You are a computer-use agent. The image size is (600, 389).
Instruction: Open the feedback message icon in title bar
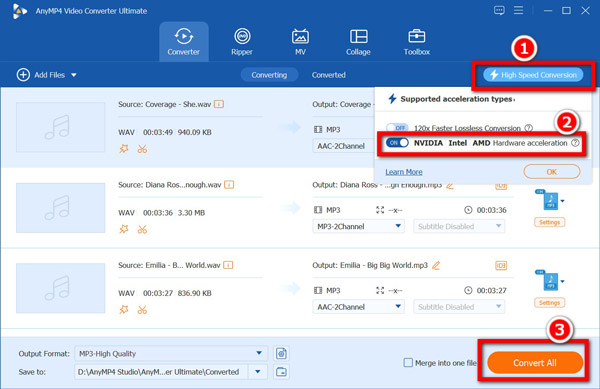(499, 10)
